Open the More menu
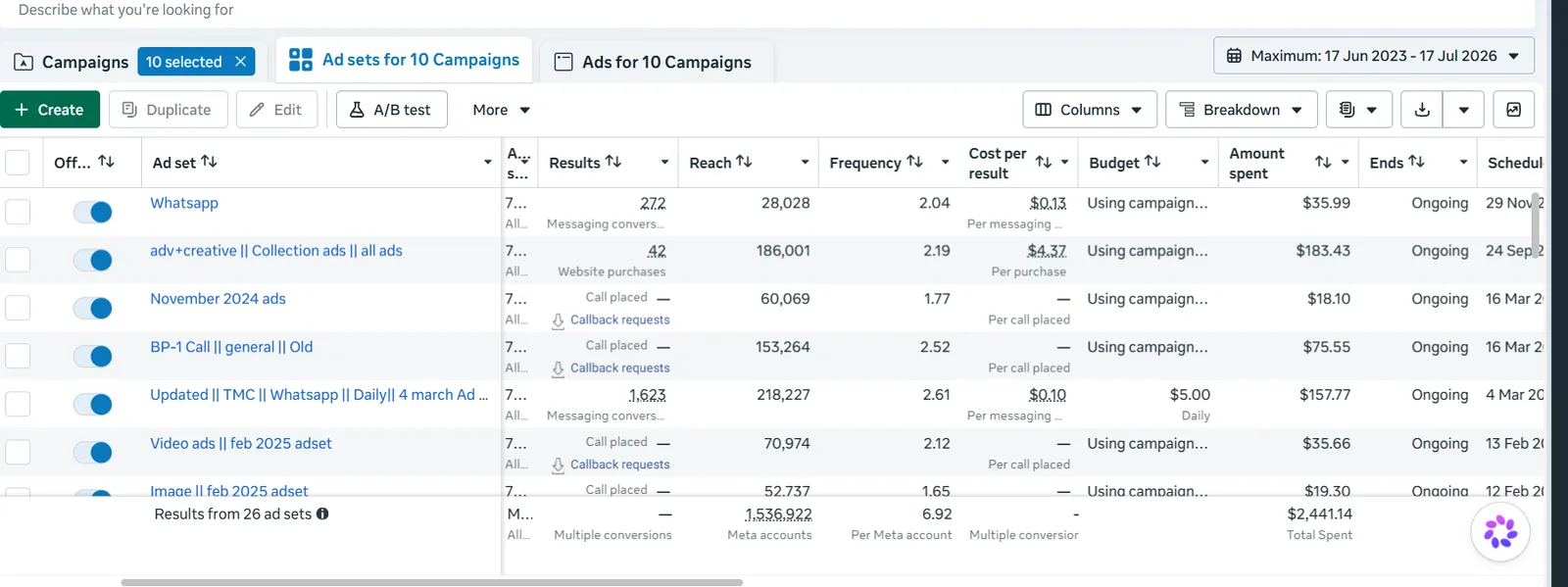 (501, 110)
